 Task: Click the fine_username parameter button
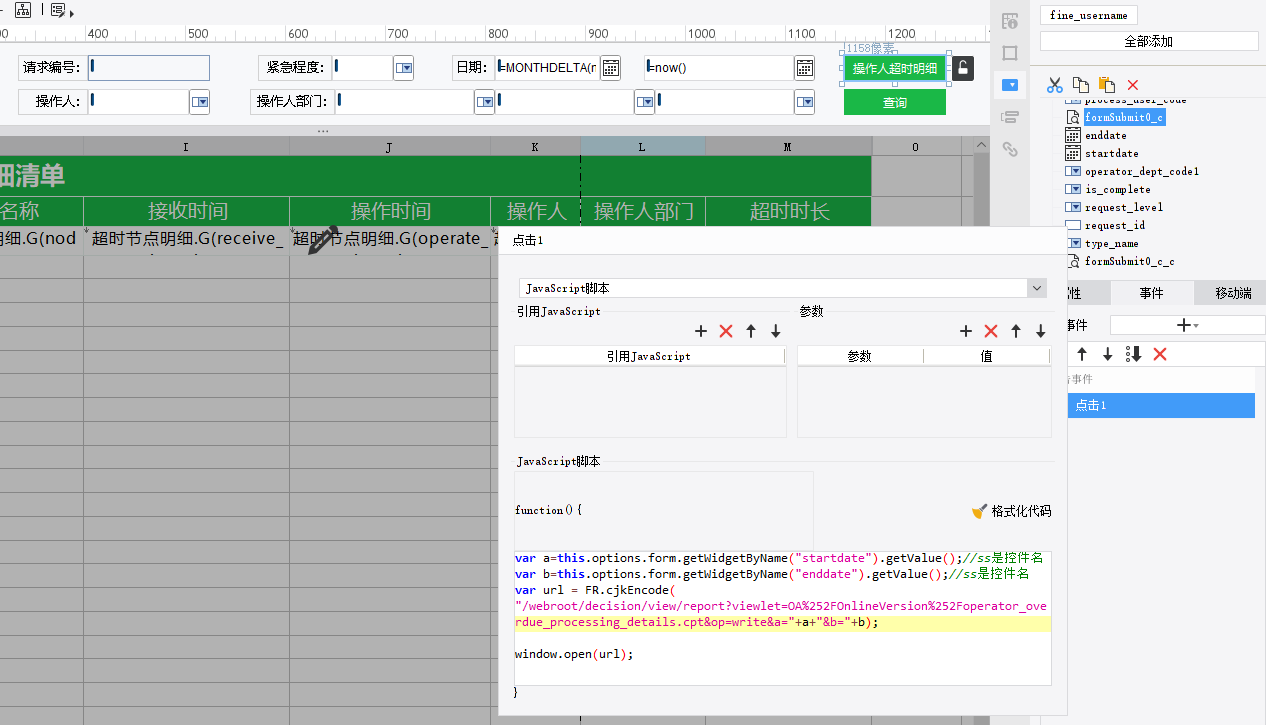click(x=1089, y=15)
